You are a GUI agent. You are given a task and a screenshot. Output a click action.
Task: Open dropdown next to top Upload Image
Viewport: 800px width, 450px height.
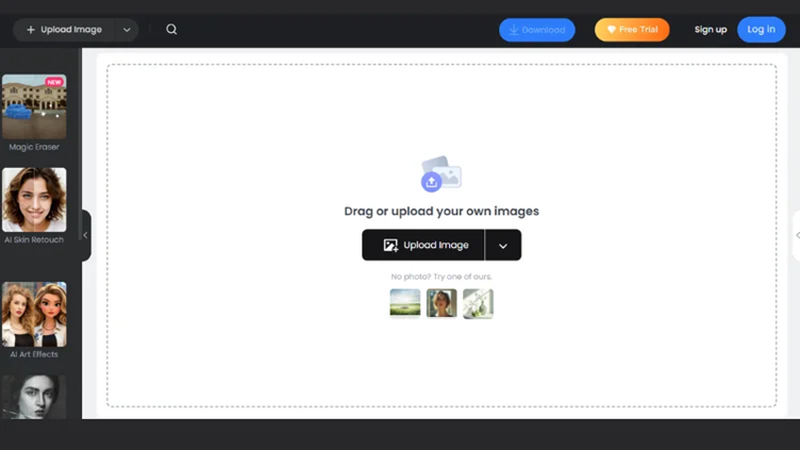click(127, 30)
